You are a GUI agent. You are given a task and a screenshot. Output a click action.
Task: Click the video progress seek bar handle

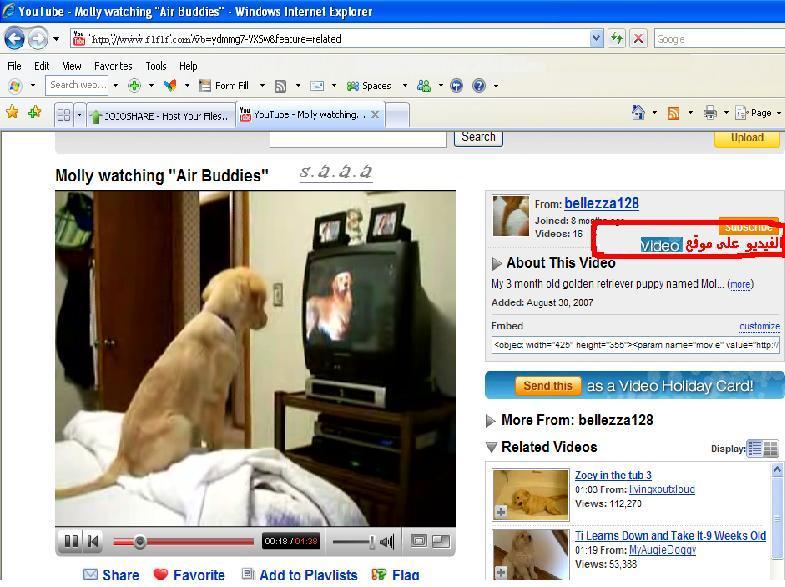pos(140,542)
